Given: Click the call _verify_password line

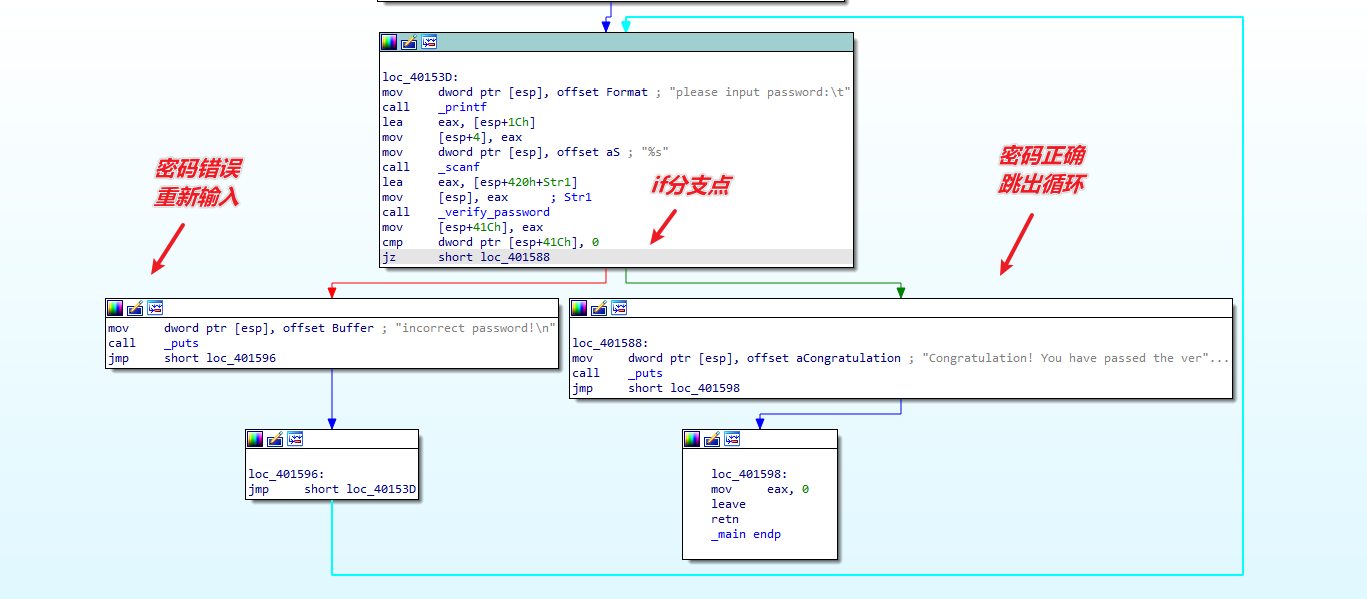Looking at the screenshot, I should pos(466,212).
